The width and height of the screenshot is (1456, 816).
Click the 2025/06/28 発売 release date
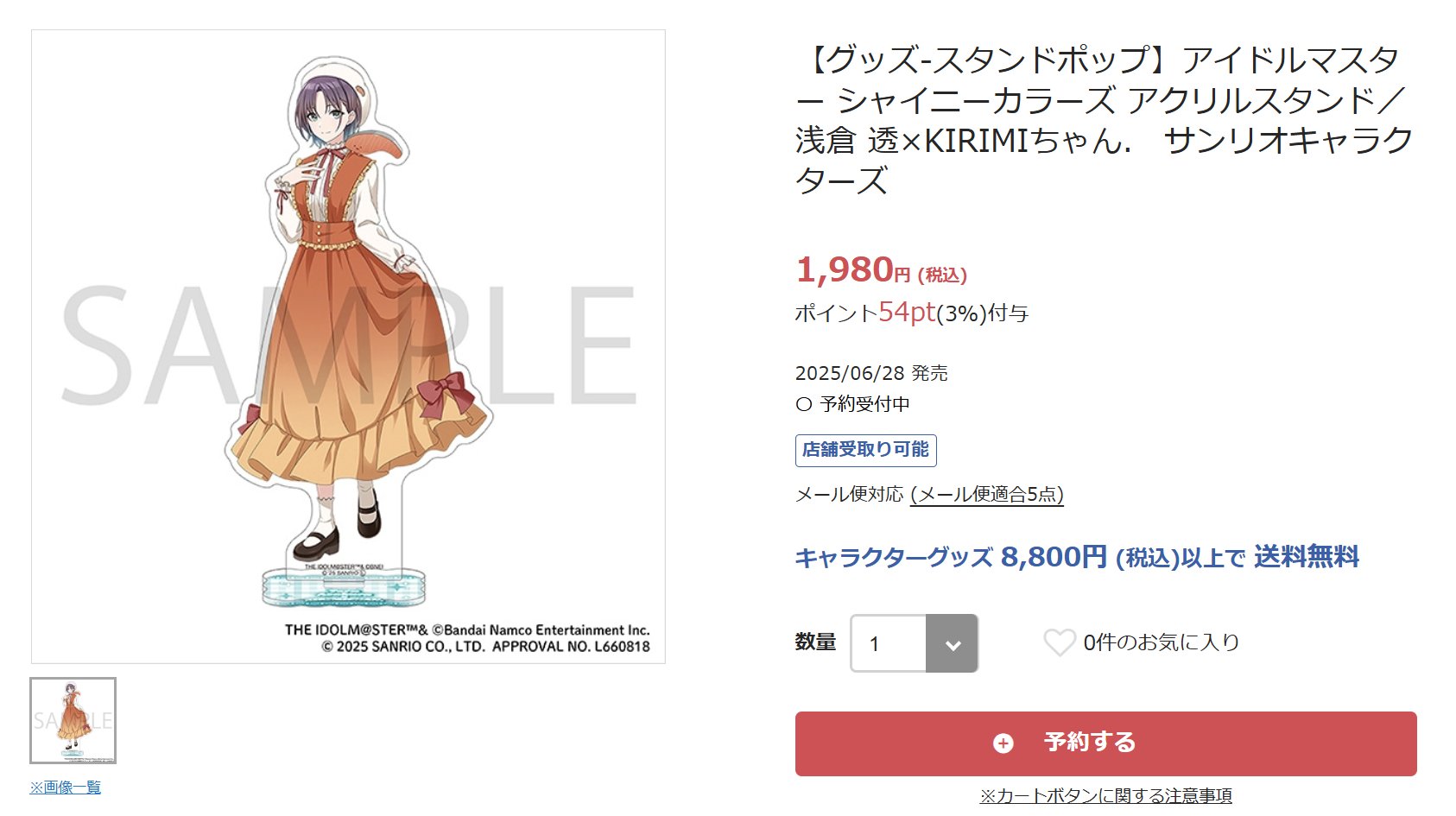point(871,373)
